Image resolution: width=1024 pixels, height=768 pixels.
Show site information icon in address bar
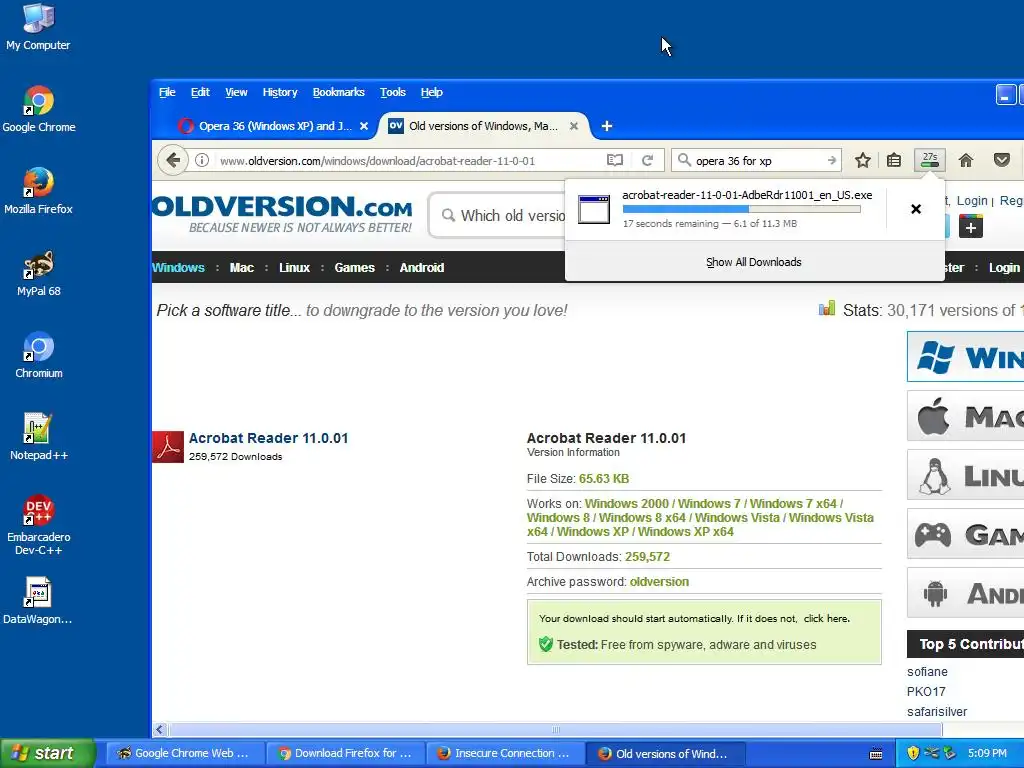tap(202, 160)
